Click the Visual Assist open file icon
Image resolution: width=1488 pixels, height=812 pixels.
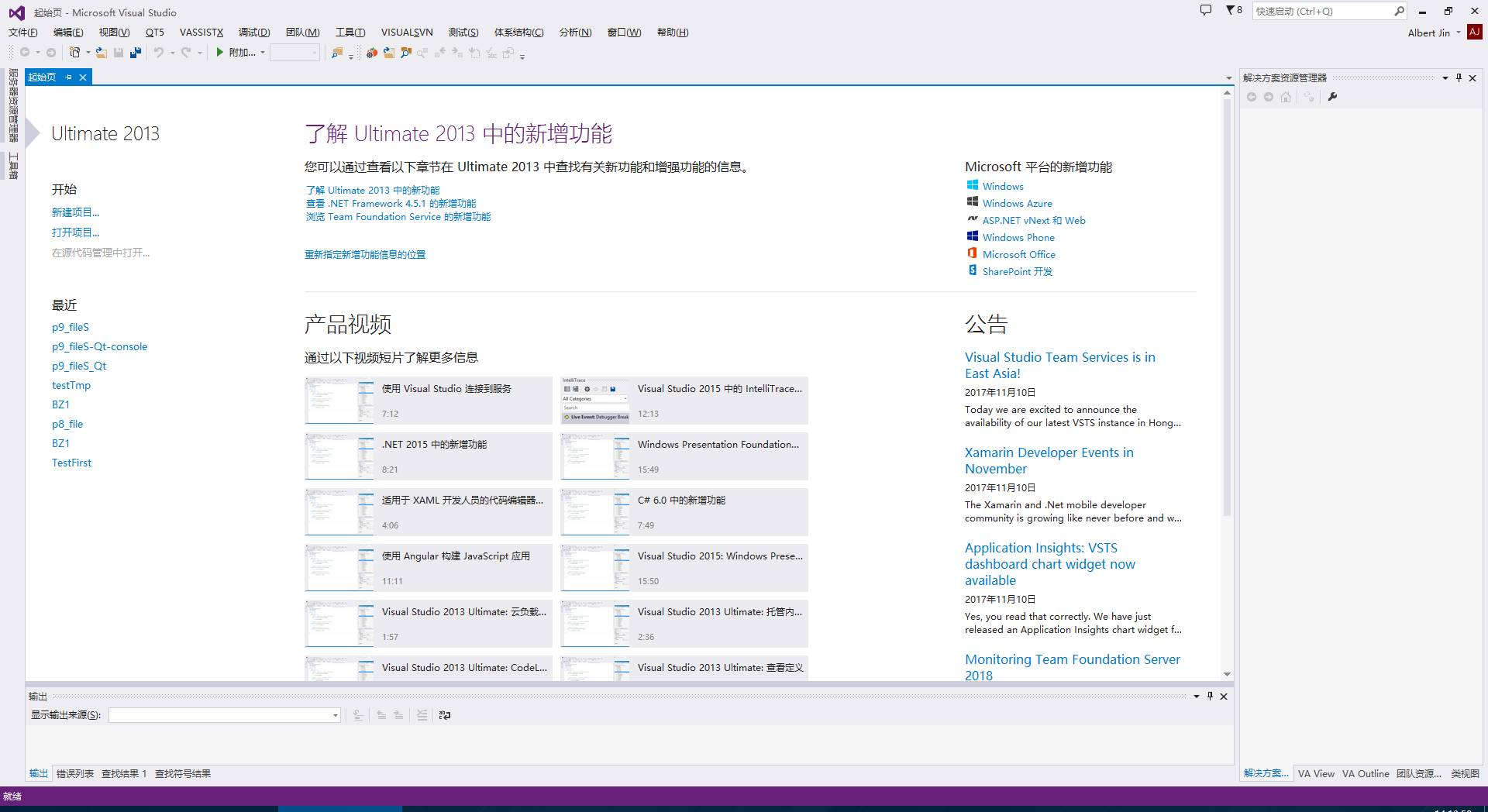coord(389,53)
